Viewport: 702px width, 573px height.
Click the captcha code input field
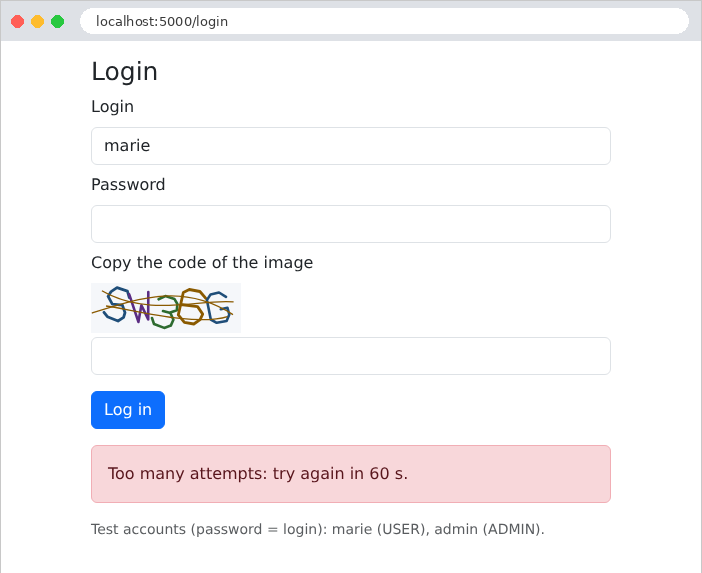click(351, 356)
